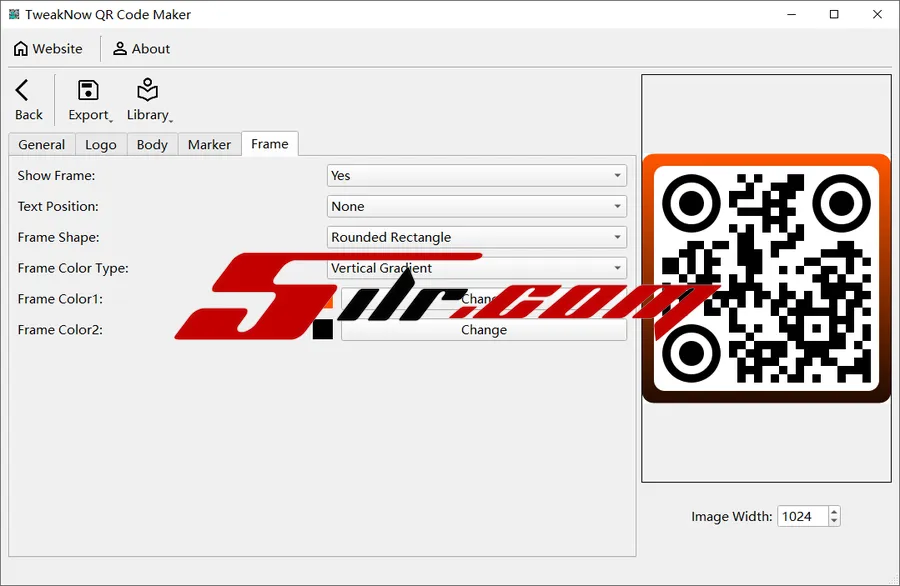Click the black Frame Color2 swatch
This screenshot has height=586, width=900.
click(323, 330)
